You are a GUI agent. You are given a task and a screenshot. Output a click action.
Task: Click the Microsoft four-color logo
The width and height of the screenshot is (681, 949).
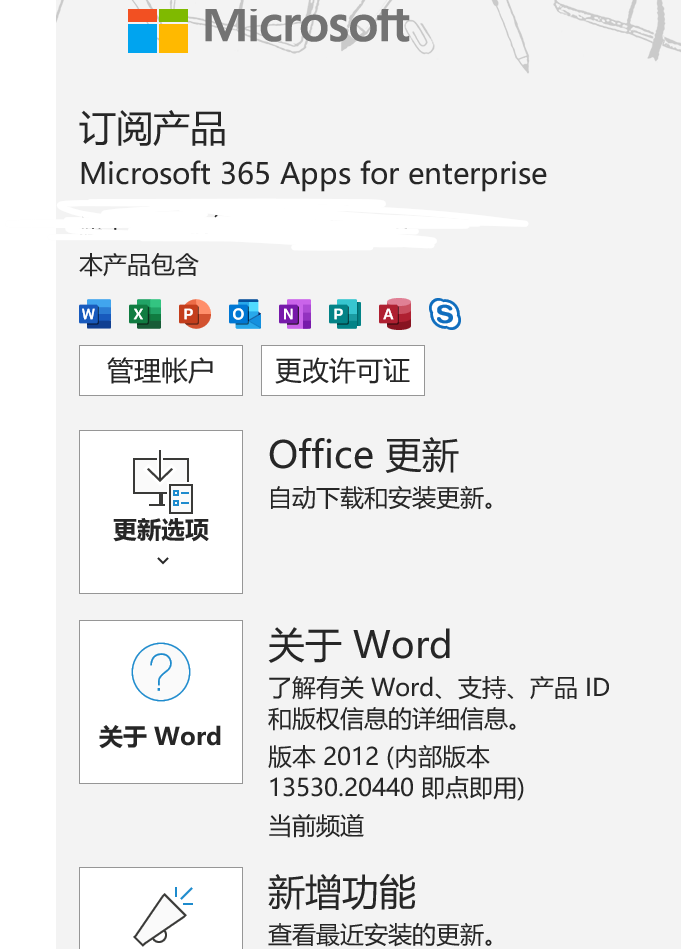158,31
